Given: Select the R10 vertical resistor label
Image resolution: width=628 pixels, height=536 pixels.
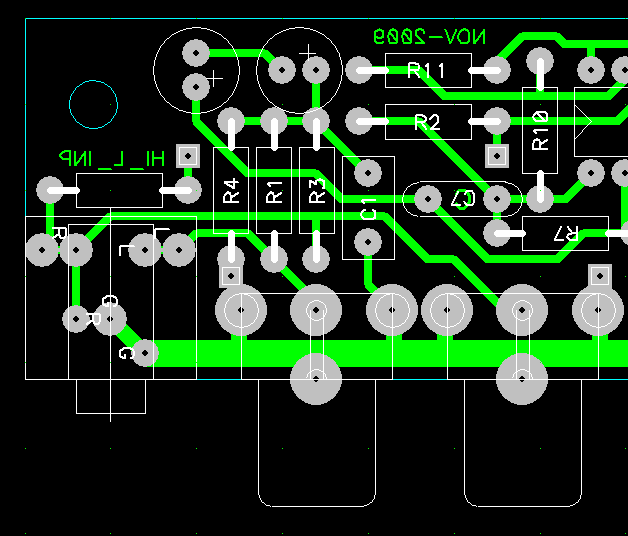Looking at the screenshot, I should pos(540,131).
